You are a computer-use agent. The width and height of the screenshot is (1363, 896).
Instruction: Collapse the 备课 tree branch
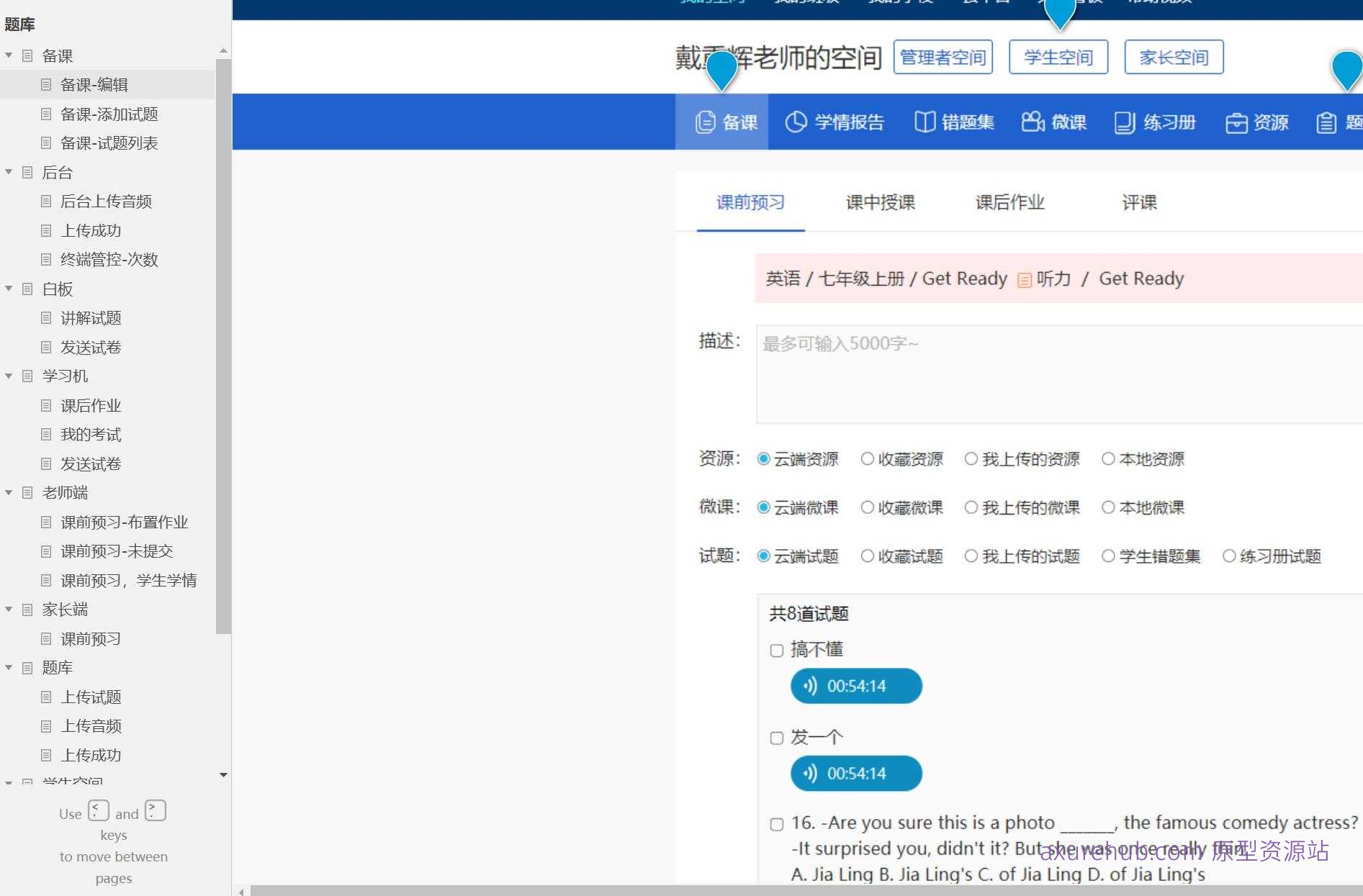click(9, 55)
